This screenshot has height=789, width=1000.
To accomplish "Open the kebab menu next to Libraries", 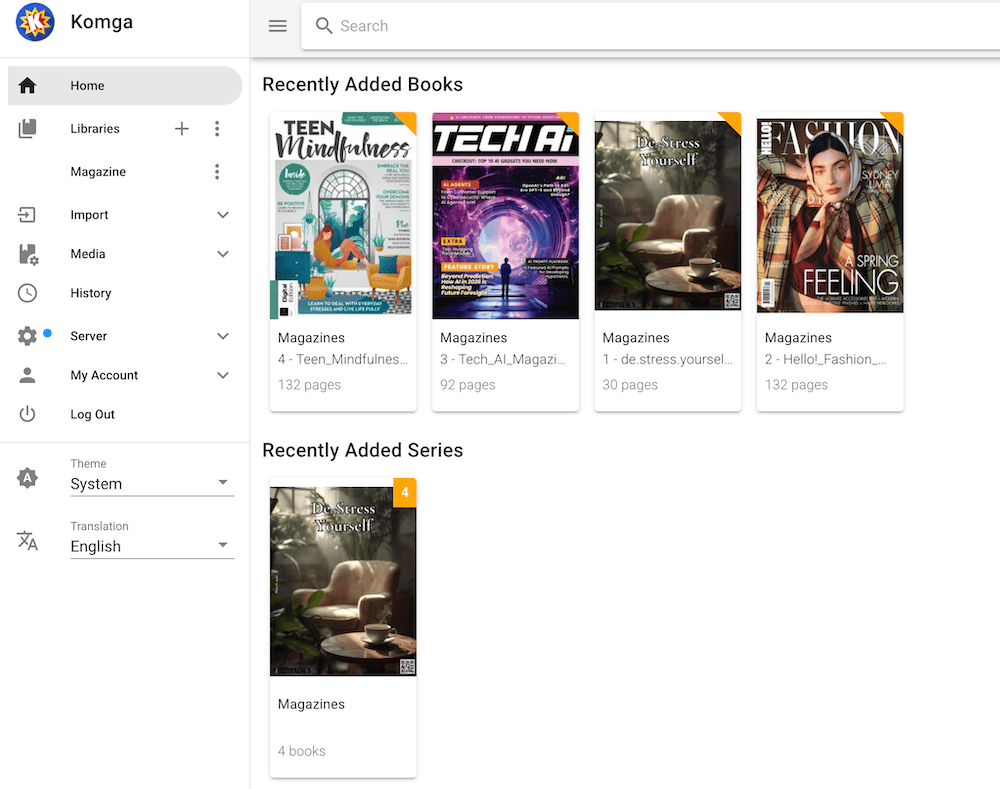I will (217, 128).
